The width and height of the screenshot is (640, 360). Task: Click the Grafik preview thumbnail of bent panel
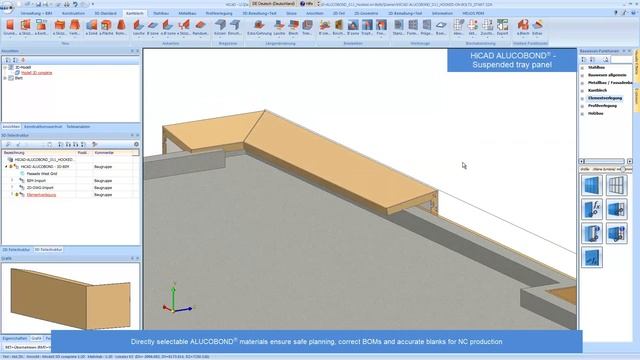click(x=70, y=298)
